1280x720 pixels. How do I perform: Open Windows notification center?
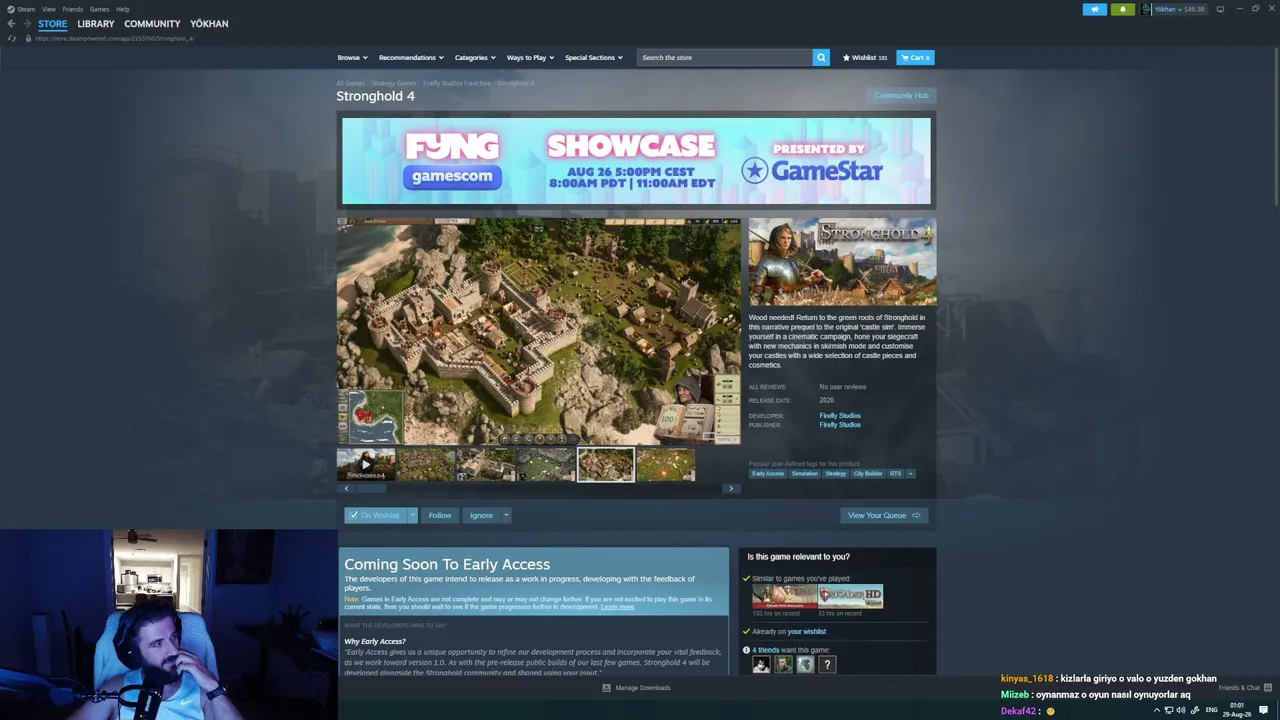1264,710
